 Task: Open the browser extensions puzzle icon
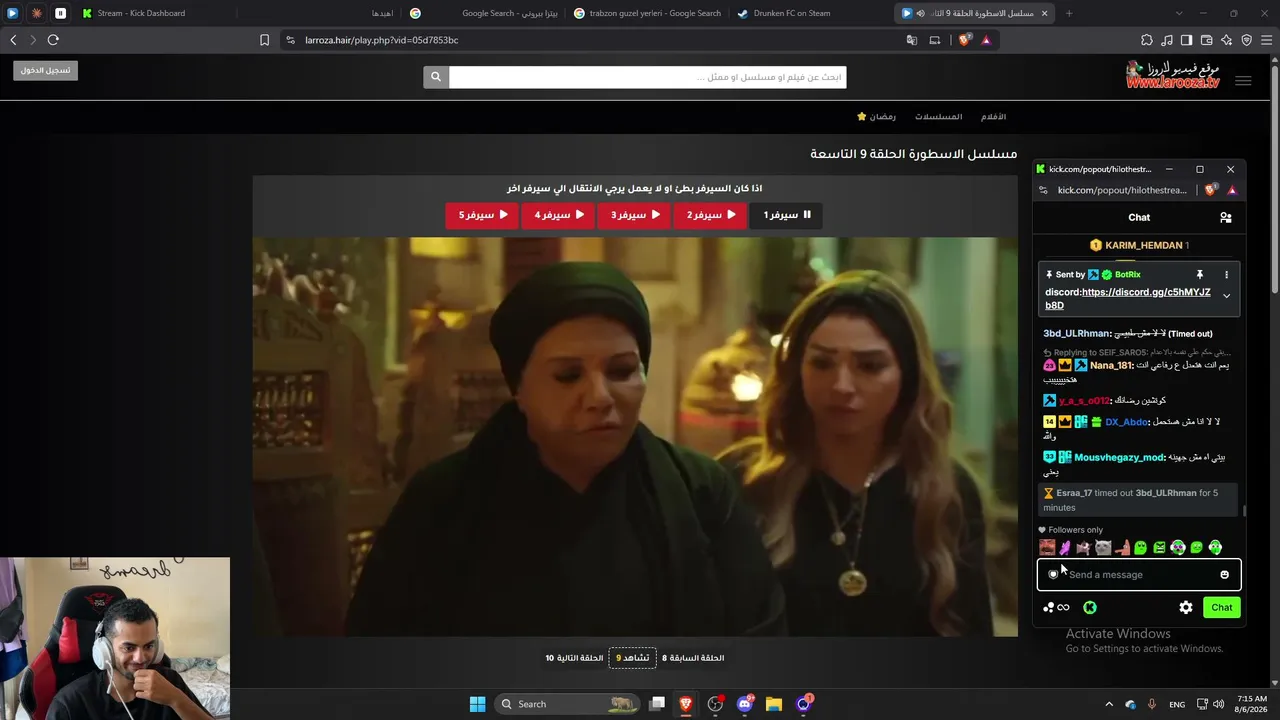1147,40
